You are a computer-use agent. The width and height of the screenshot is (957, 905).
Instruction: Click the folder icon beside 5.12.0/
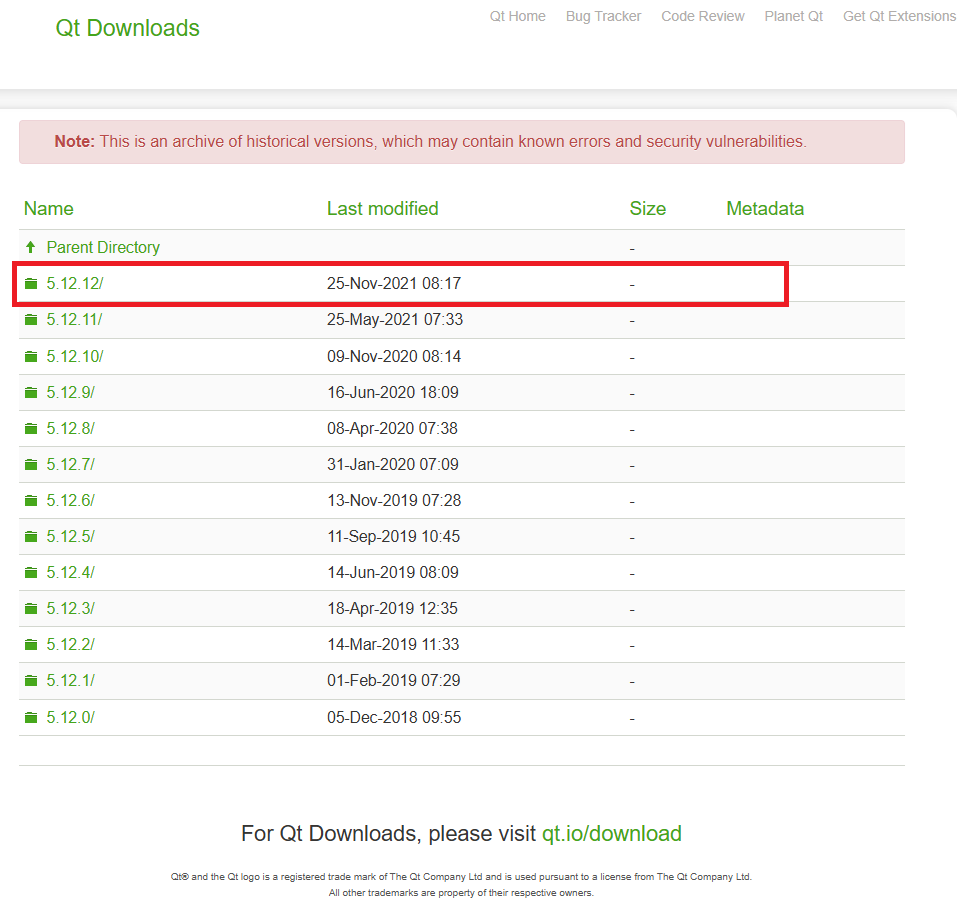point(31,717)
